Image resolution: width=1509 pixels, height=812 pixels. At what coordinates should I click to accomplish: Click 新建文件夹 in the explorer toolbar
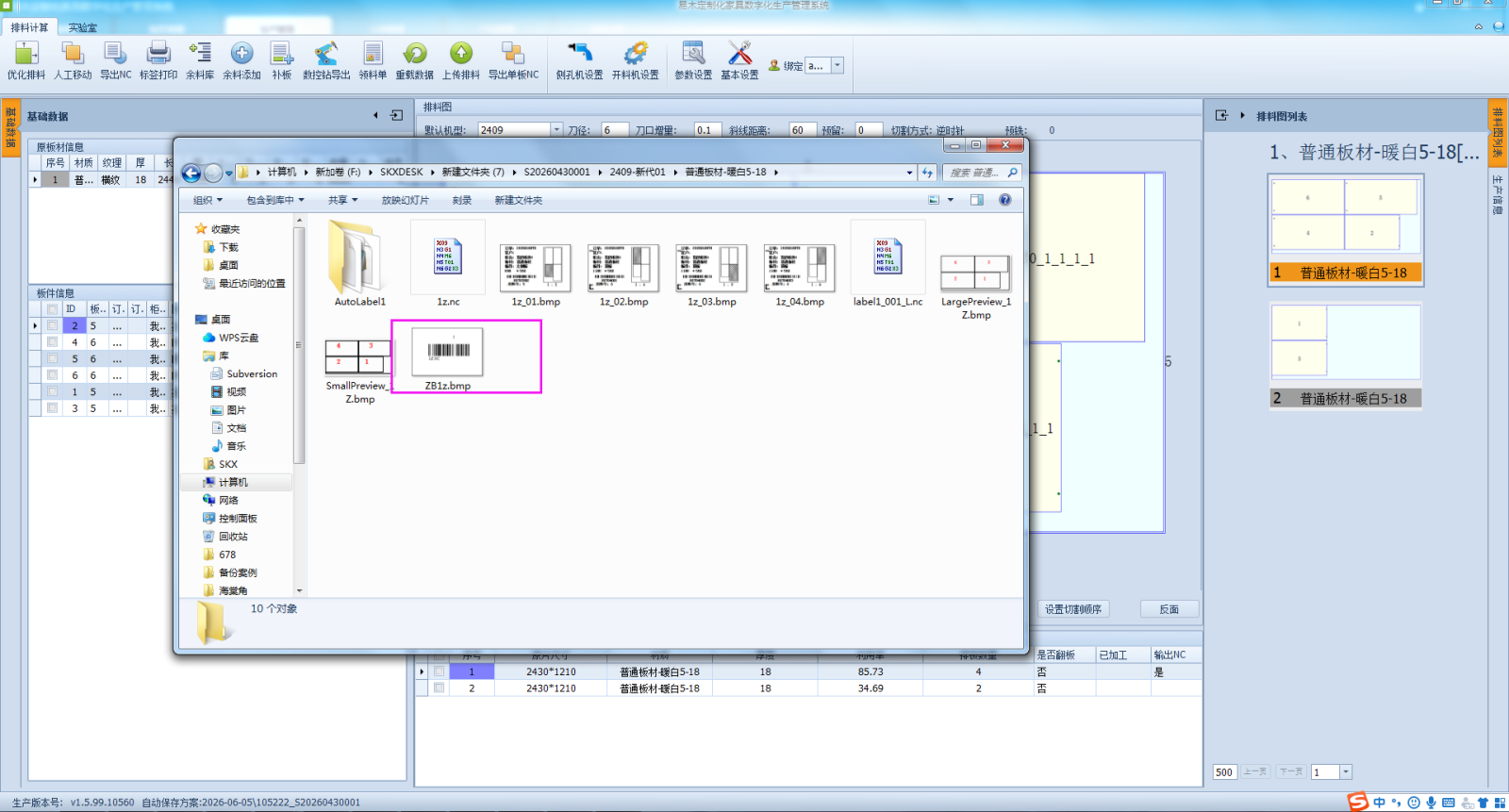tap(518, 200)
